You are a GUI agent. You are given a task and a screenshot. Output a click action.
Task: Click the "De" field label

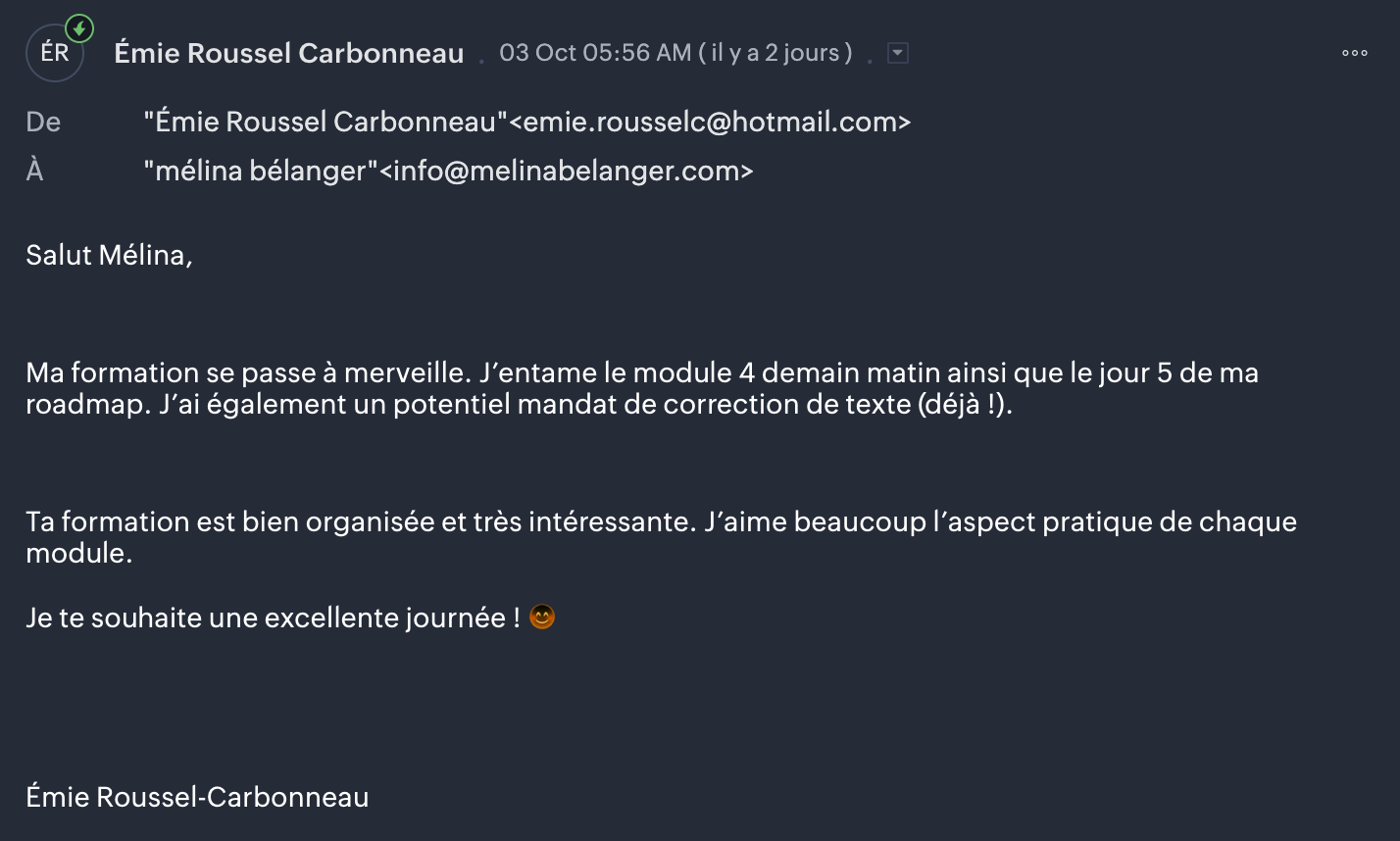pyautogui.click(x=43, y=122)
